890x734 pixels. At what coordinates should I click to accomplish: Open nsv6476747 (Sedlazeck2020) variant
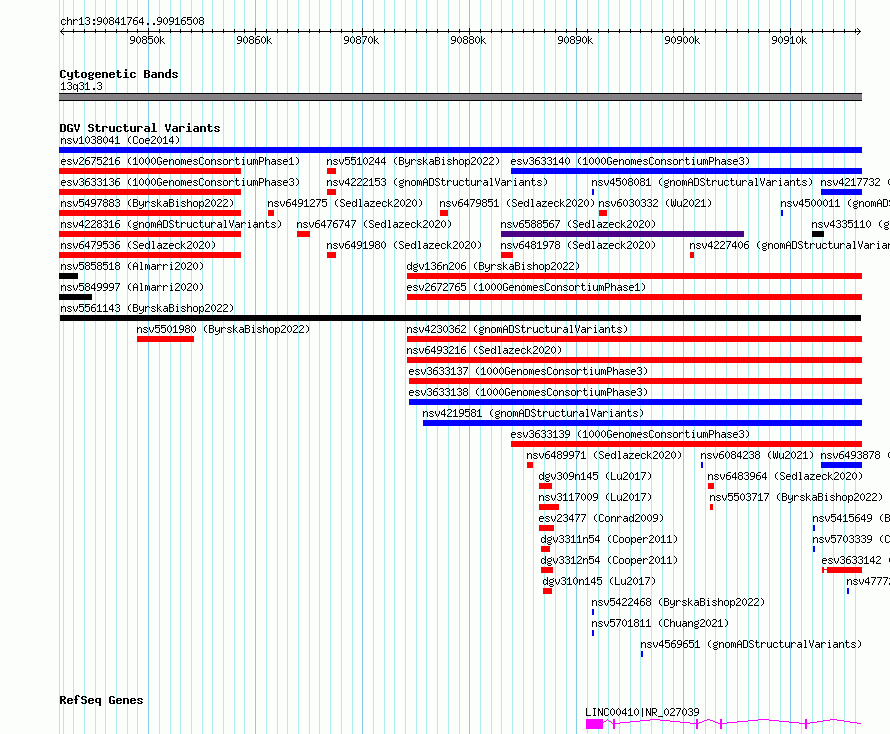point(374,224)
